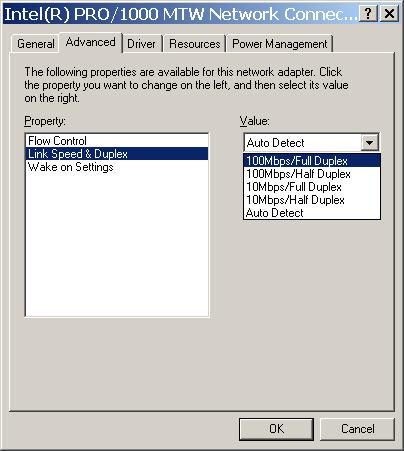The image size is (404, 451).
Task: Switch to the General tab
Action: [x=36, y=44]
